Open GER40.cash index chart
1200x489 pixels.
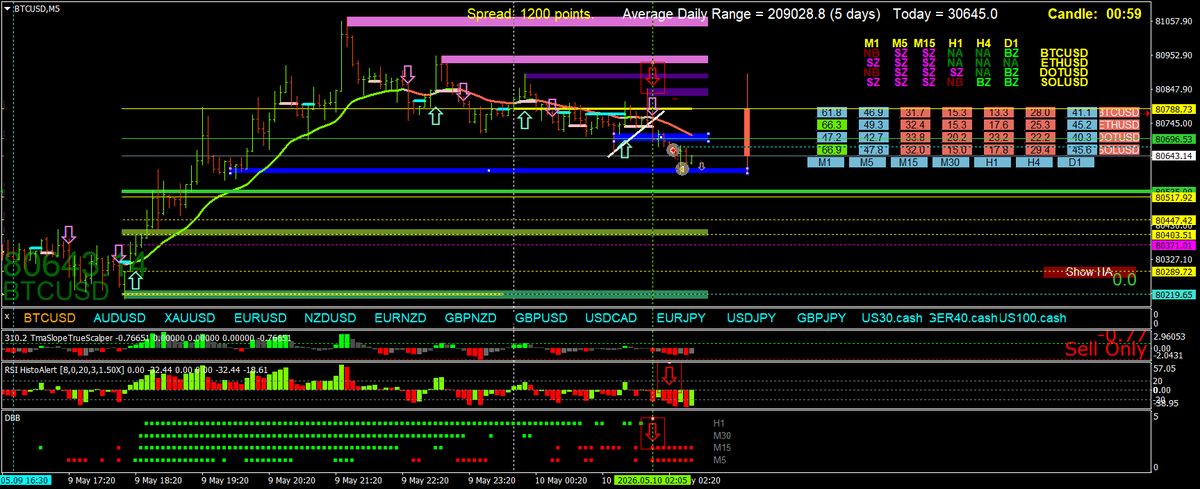[963, 317]
